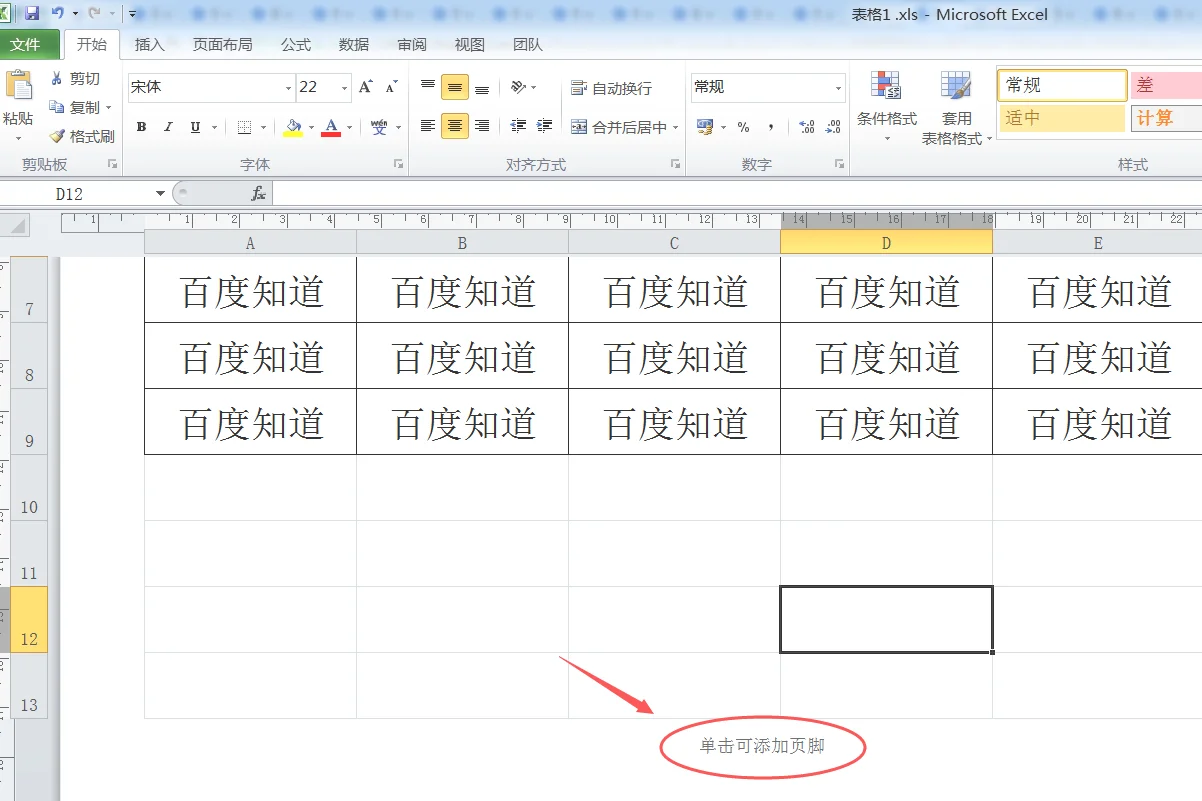Apply the 计算 (Calculation) cell style

(1166, 118)
